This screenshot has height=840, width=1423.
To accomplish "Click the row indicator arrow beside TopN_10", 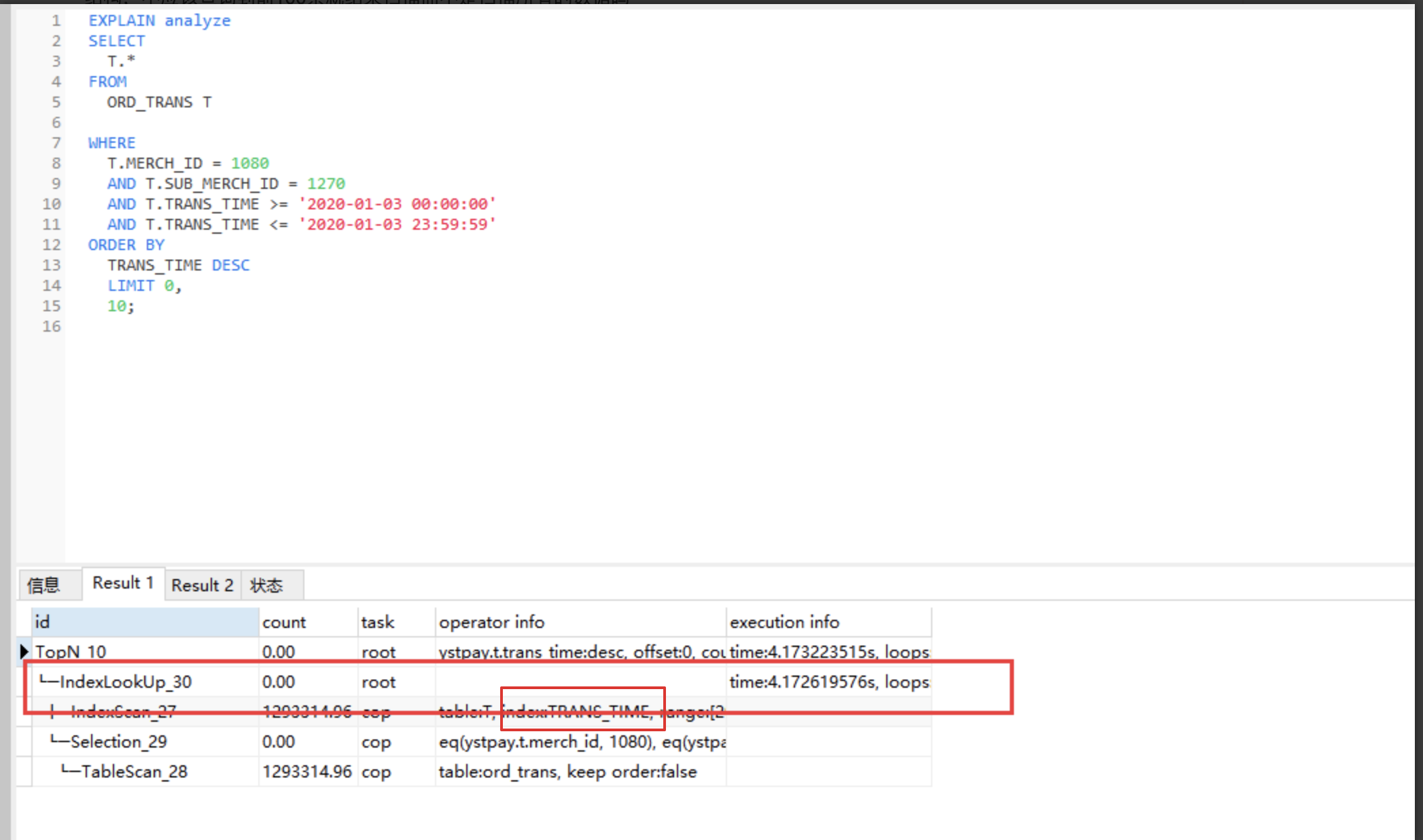I will (24, 652).
